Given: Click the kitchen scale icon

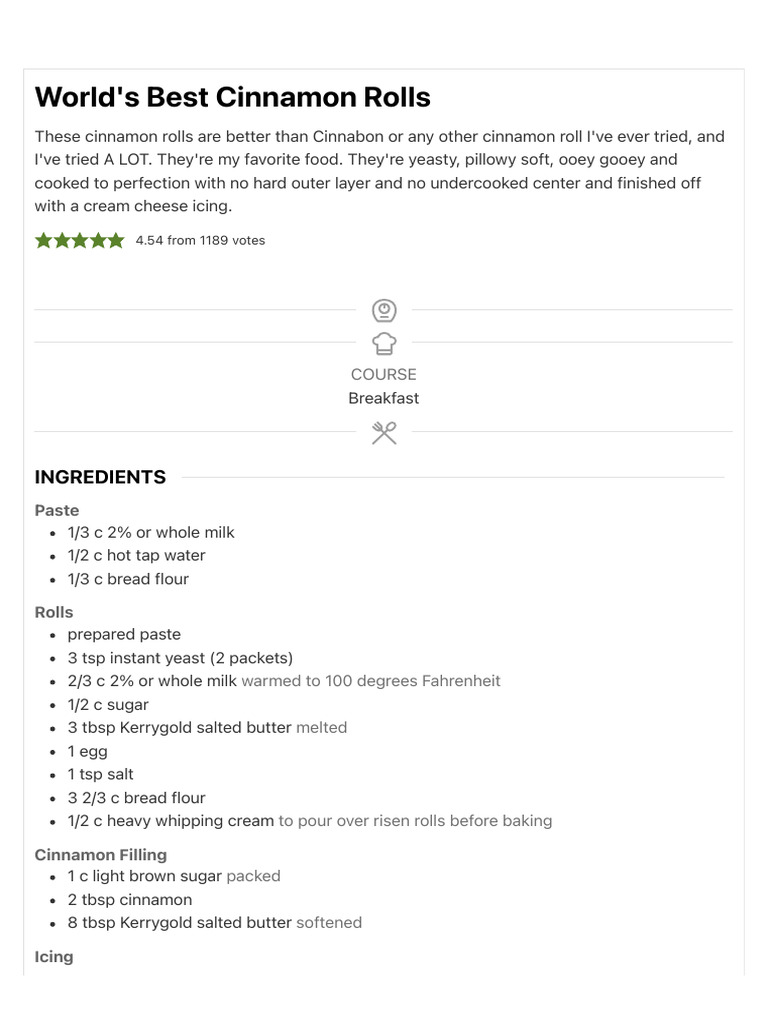Looking at the screenshot, I should [384, 310].
